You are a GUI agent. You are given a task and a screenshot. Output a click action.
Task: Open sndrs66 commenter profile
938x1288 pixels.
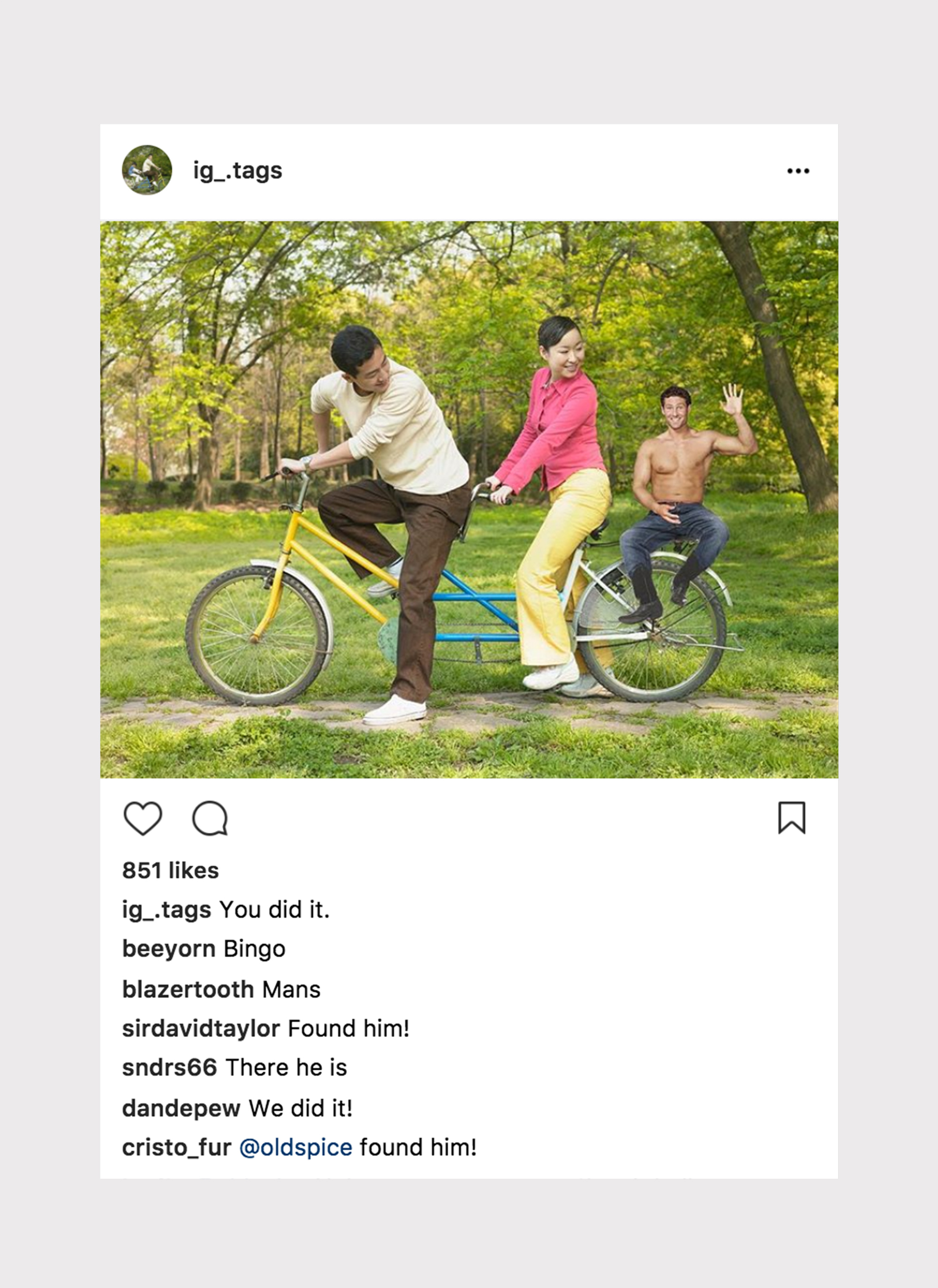point(170,1067)
